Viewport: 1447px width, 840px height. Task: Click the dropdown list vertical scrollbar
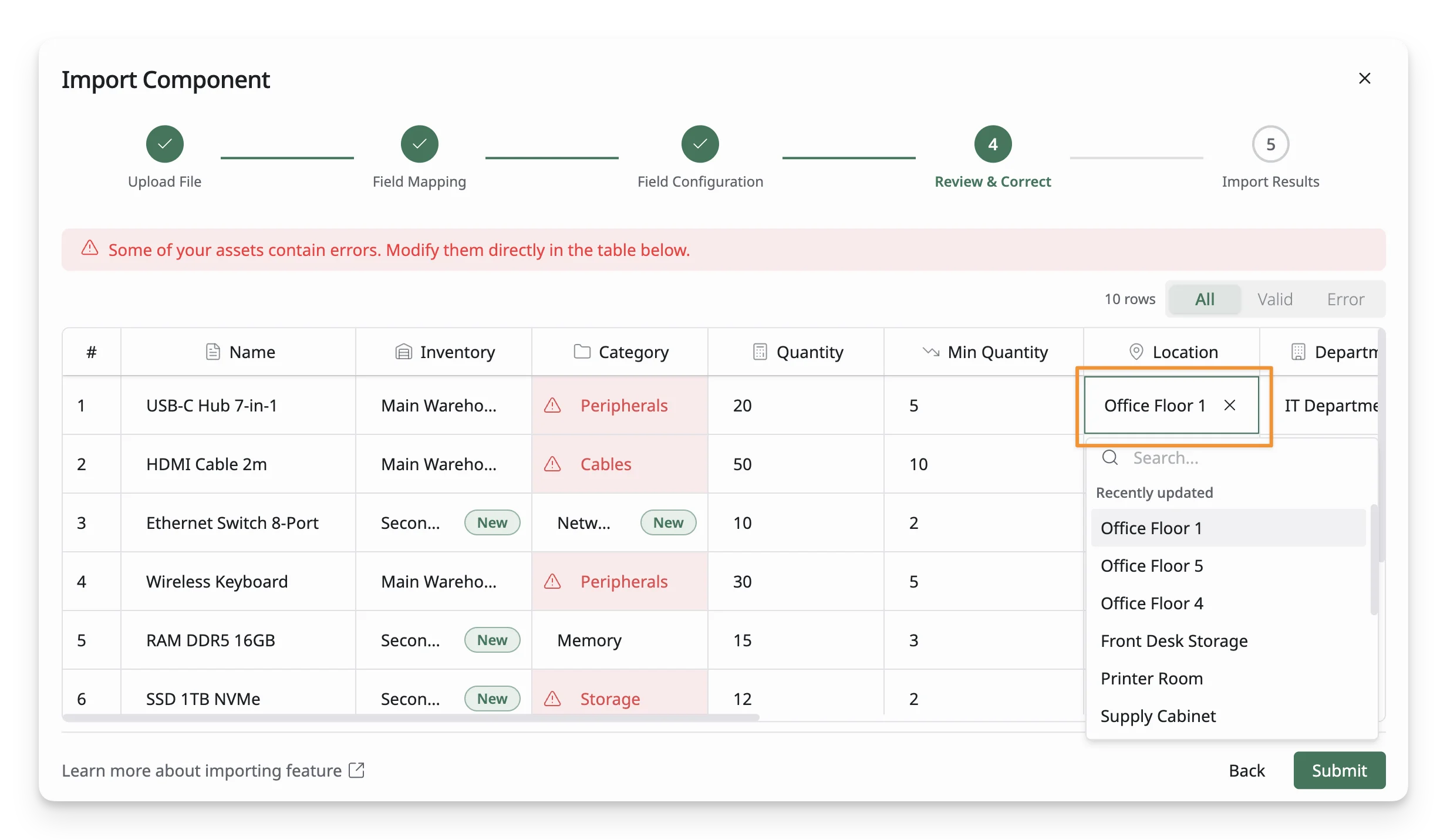click(x=1374, y=559)
